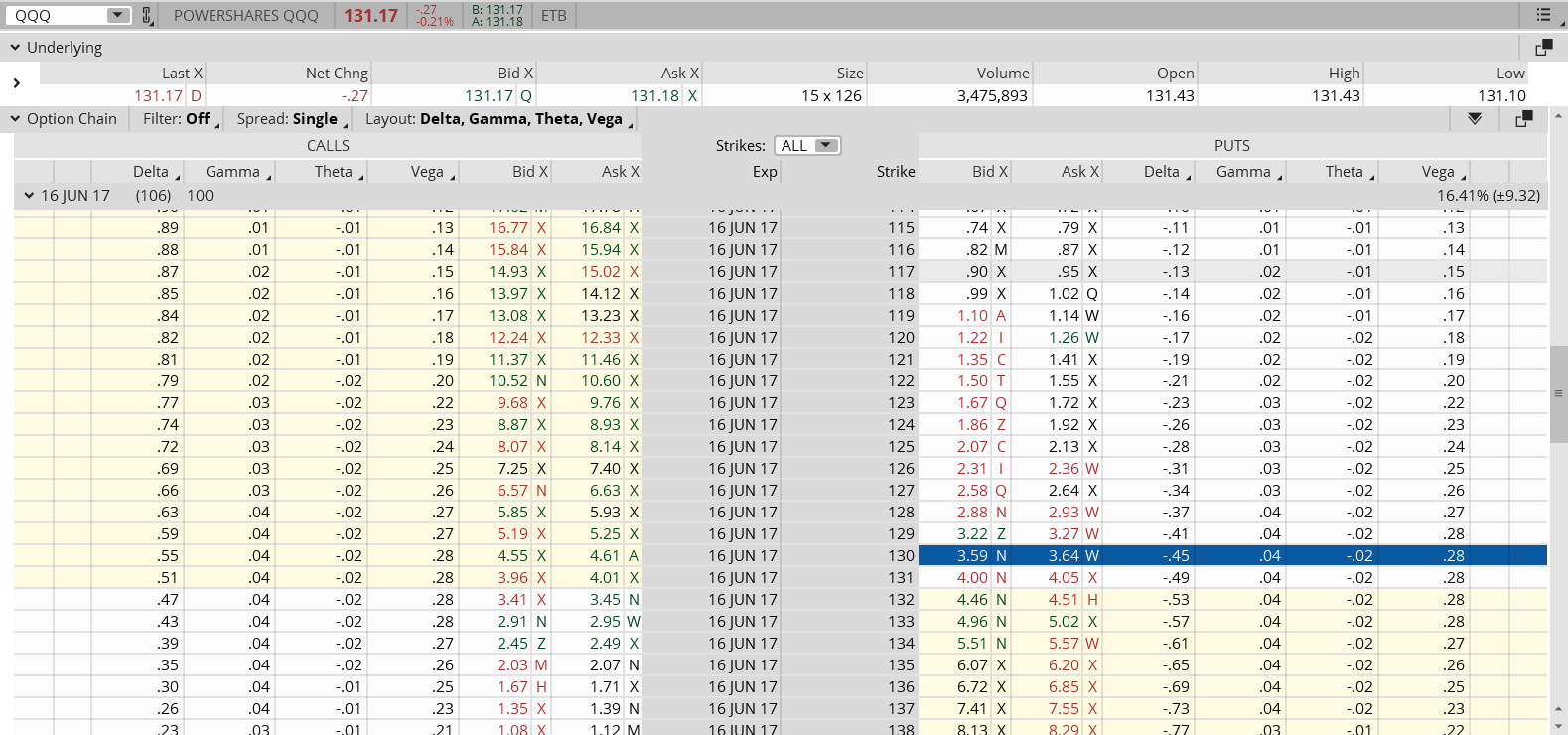Click the symbol link (clipboard) icon beside QQQ
Viewport: 1568px width, 735px height.
click(147, 16)
